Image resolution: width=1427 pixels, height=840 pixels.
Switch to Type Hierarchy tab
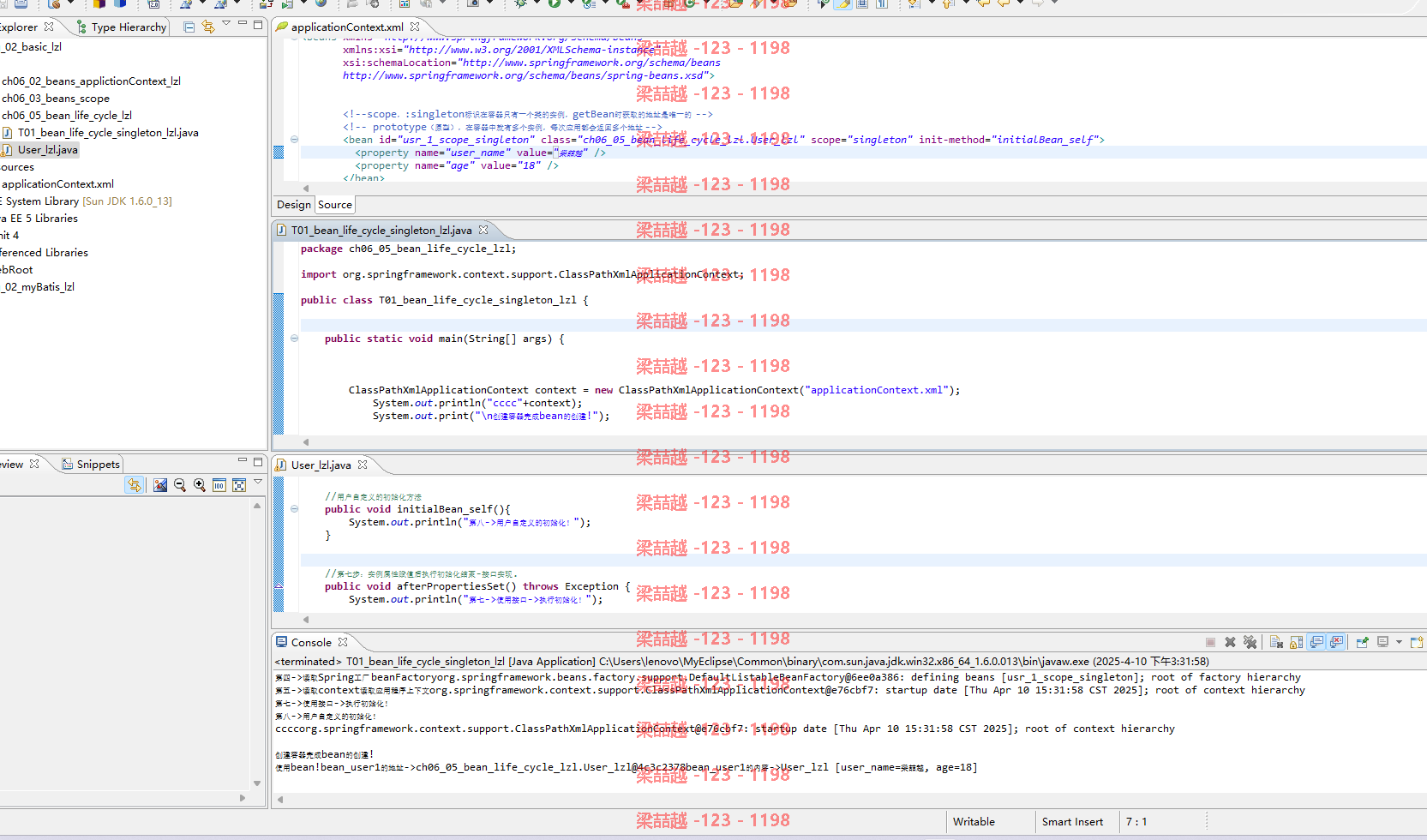point(122,27)
